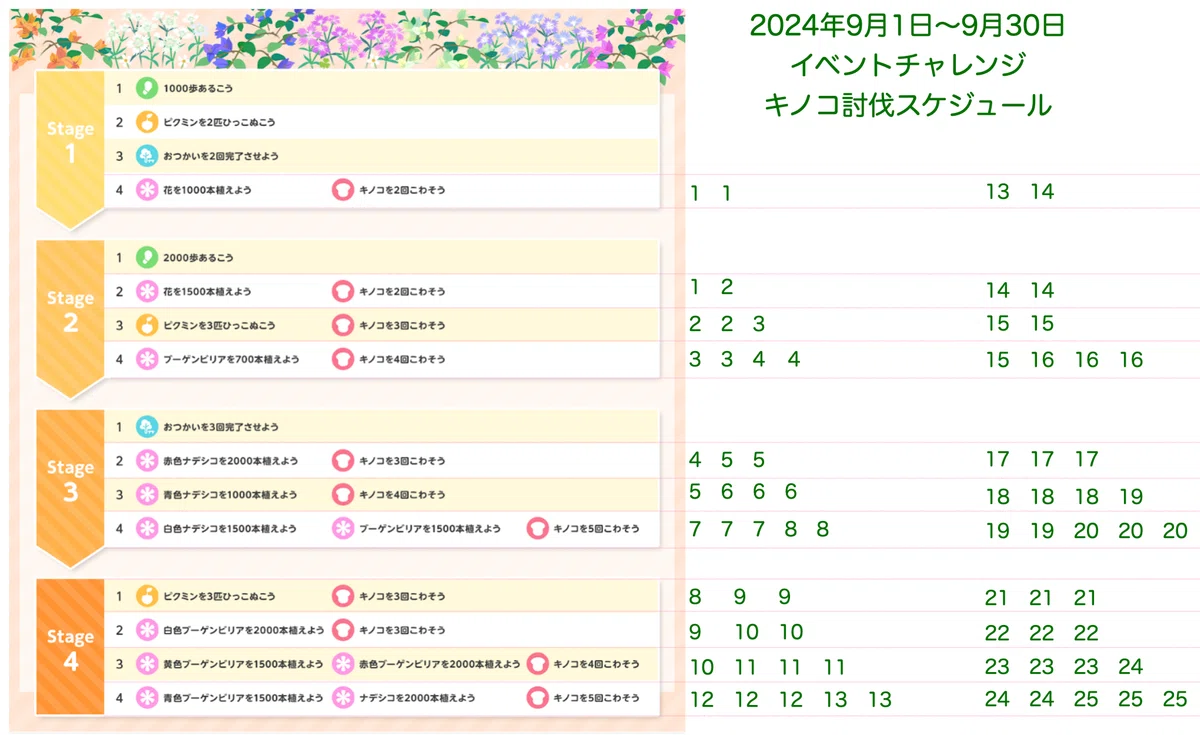Image resolution: width=1200 pixels, height=735 pixels.
Task: Click the mushroom icon in Stage 3 step 2
Action: coord(343,461)
